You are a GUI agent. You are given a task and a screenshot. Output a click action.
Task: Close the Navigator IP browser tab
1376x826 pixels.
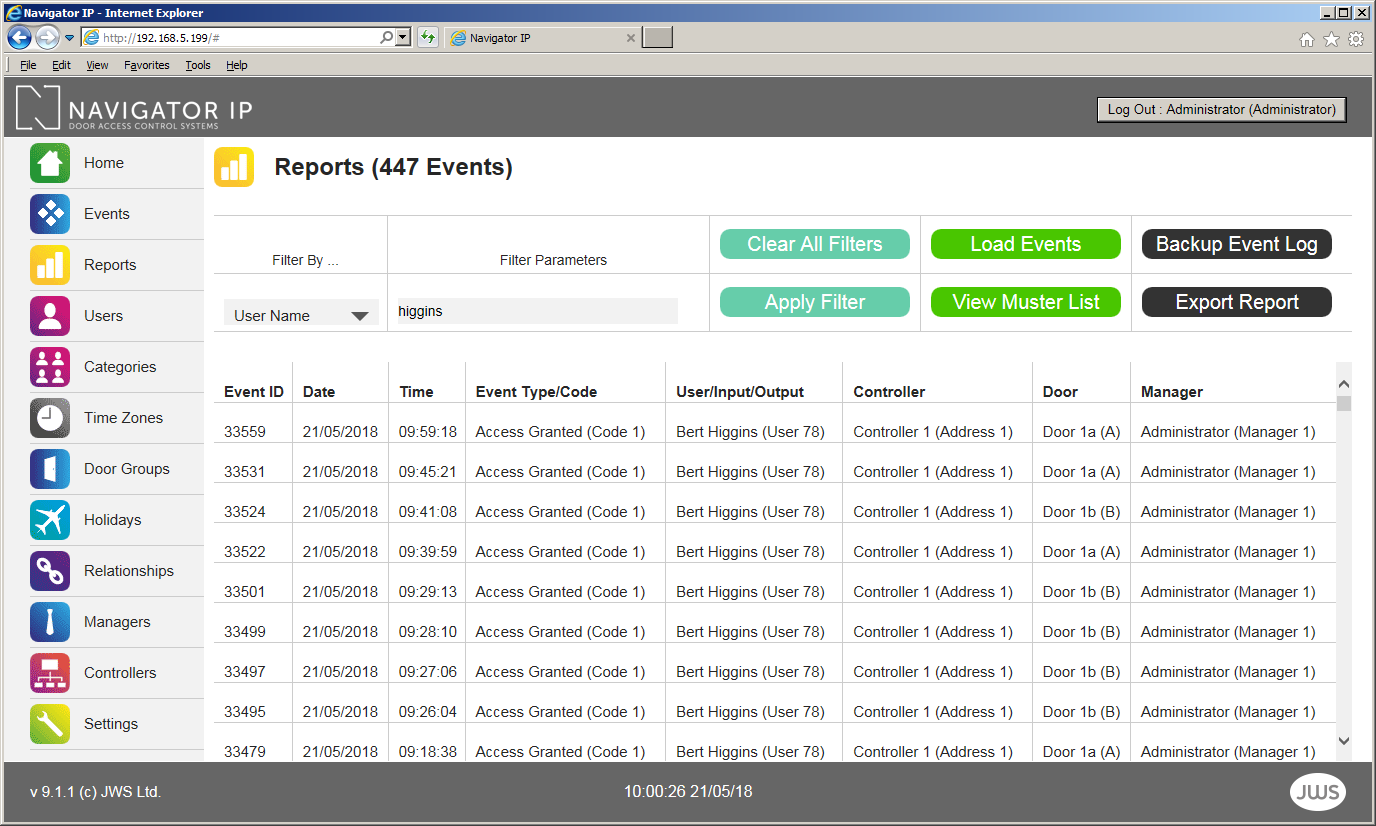point(630,38)
